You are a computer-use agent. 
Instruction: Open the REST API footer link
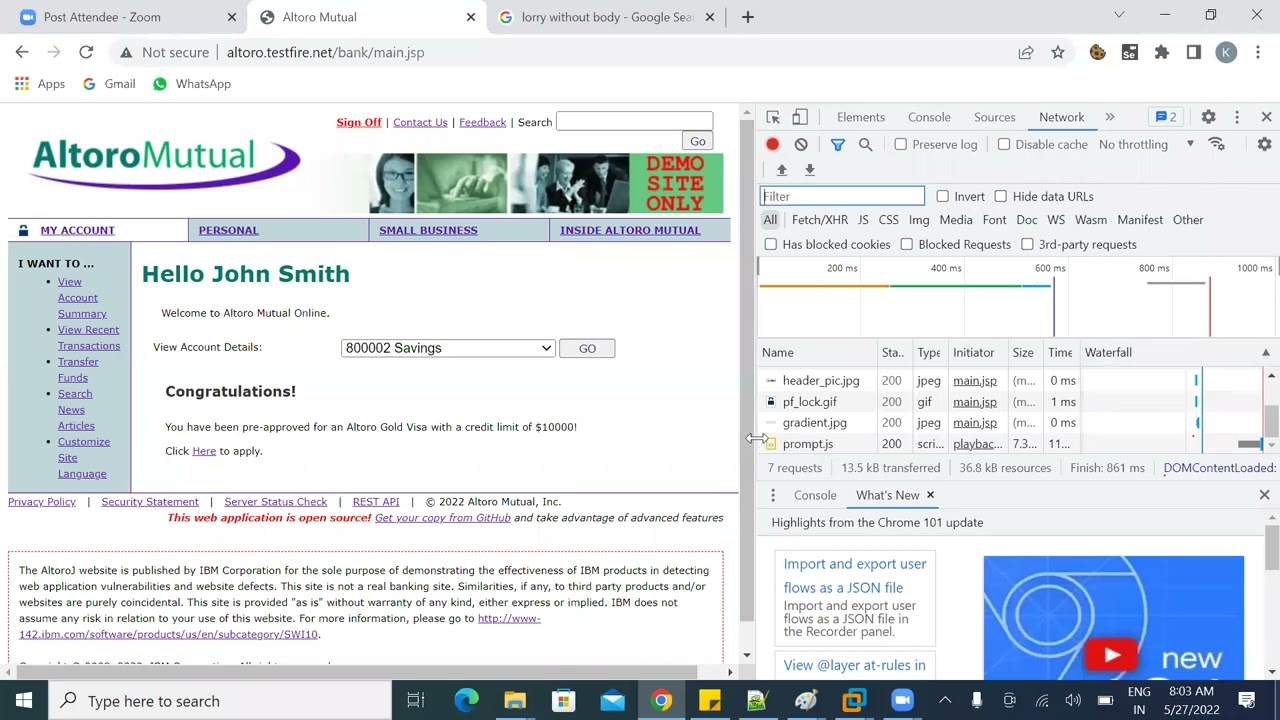point(376,502)
